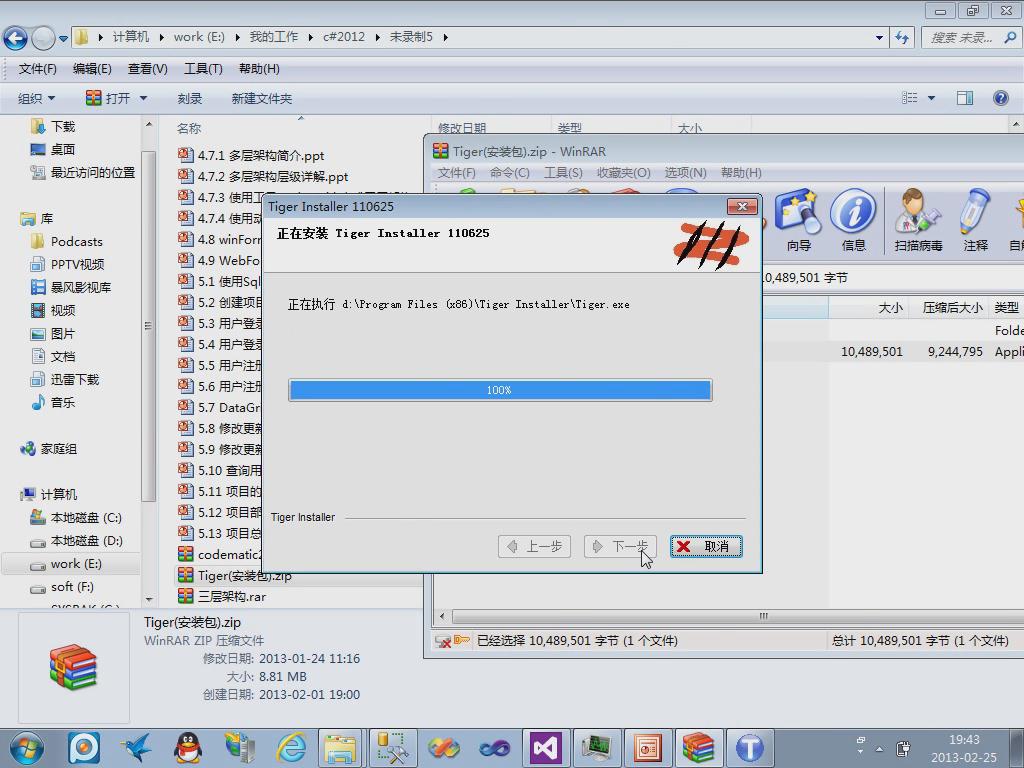Click the key icon in WinRAR status bar

click(462, 640)
